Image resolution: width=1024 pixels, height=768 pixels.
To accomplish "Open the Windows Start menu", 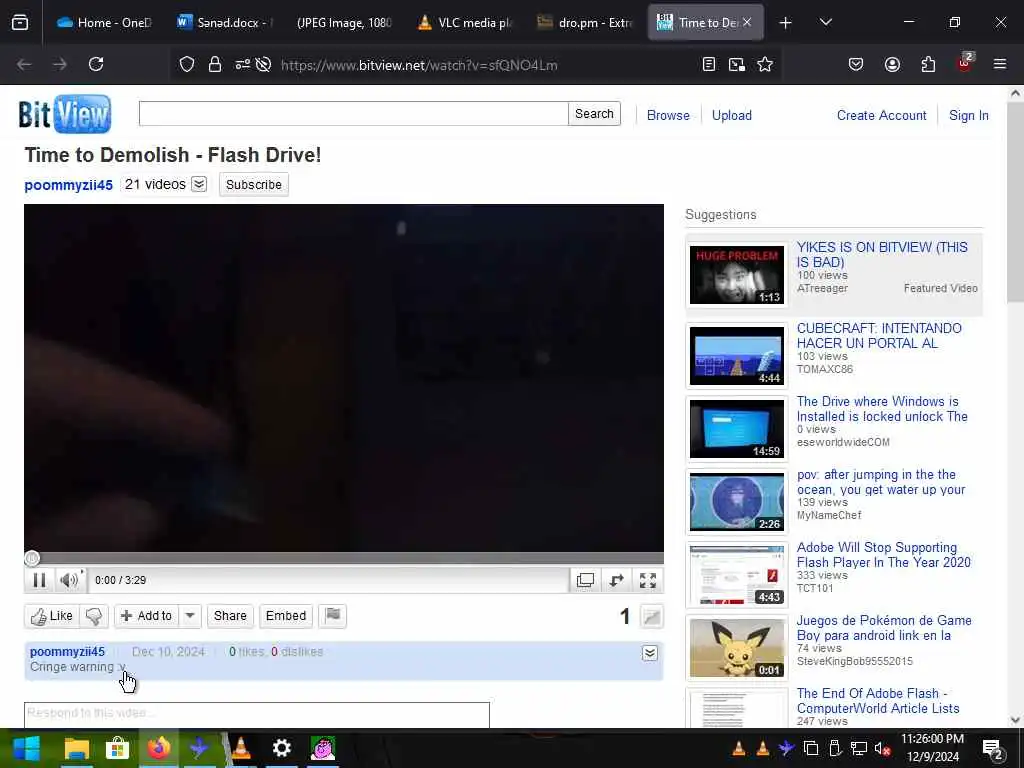I will click(27, 748).
